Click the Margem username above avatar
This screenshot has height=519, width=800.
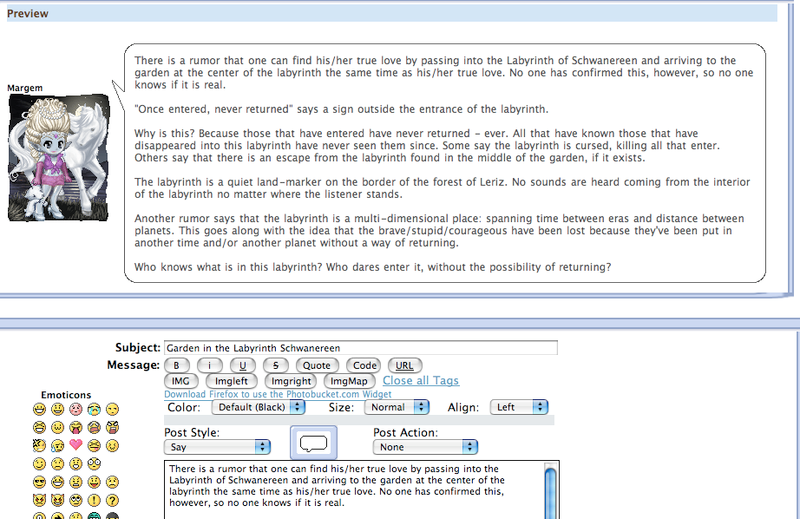click(x=25, y=88)
